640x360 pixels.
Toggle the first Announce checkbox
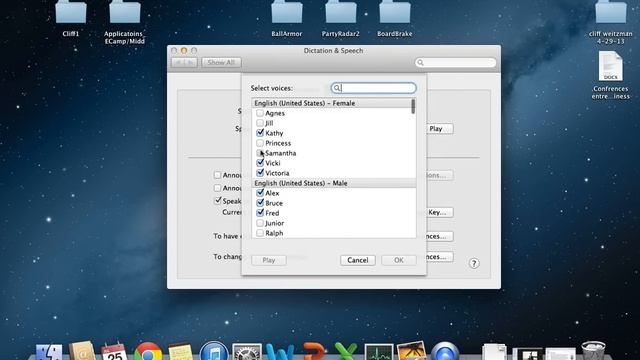217,175
